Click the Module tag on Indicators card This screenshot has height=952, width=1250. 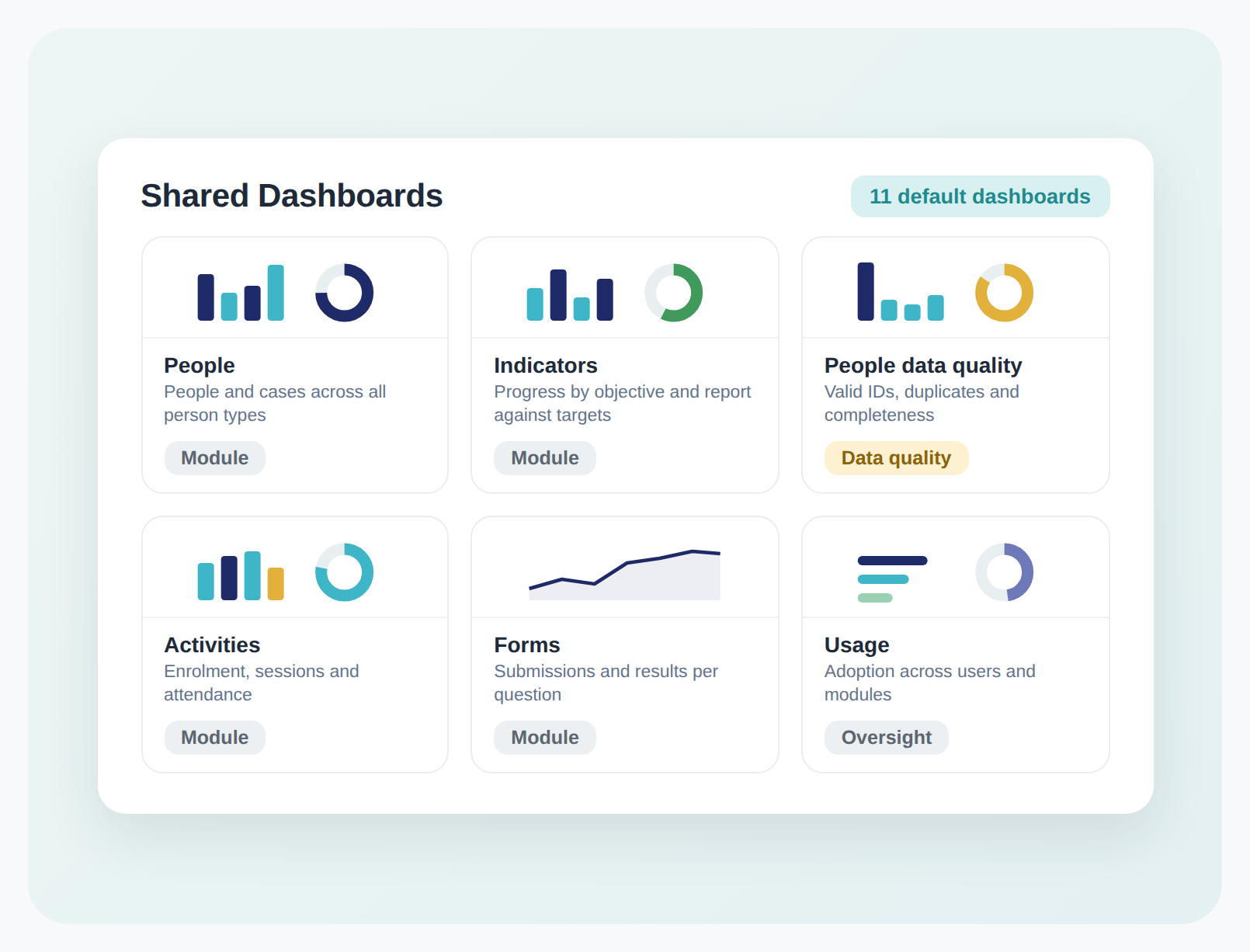coord(545,458)
